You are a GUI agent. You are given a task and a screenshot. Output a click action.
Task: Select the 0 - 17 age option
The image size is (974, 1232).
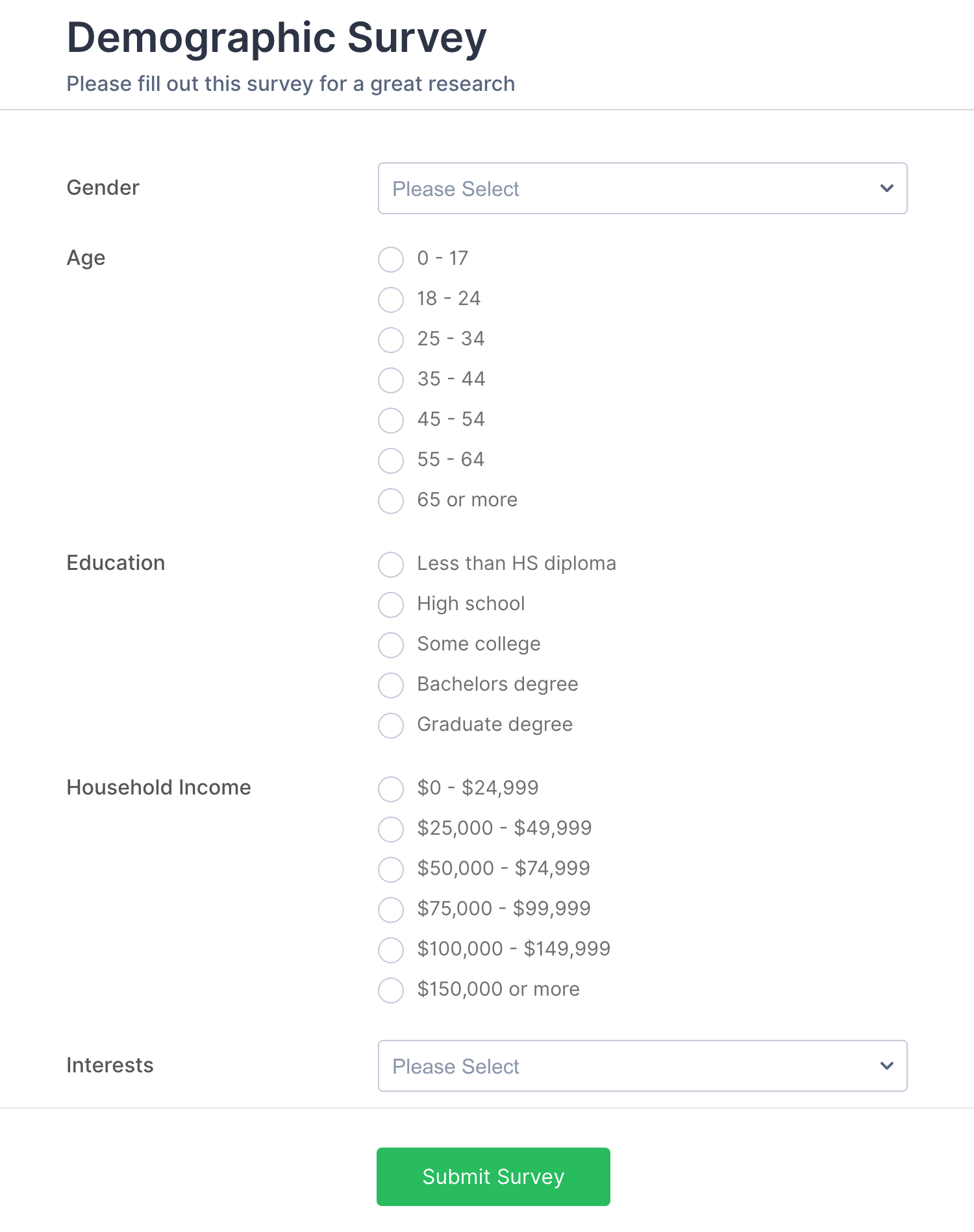(x=391, y=259)
